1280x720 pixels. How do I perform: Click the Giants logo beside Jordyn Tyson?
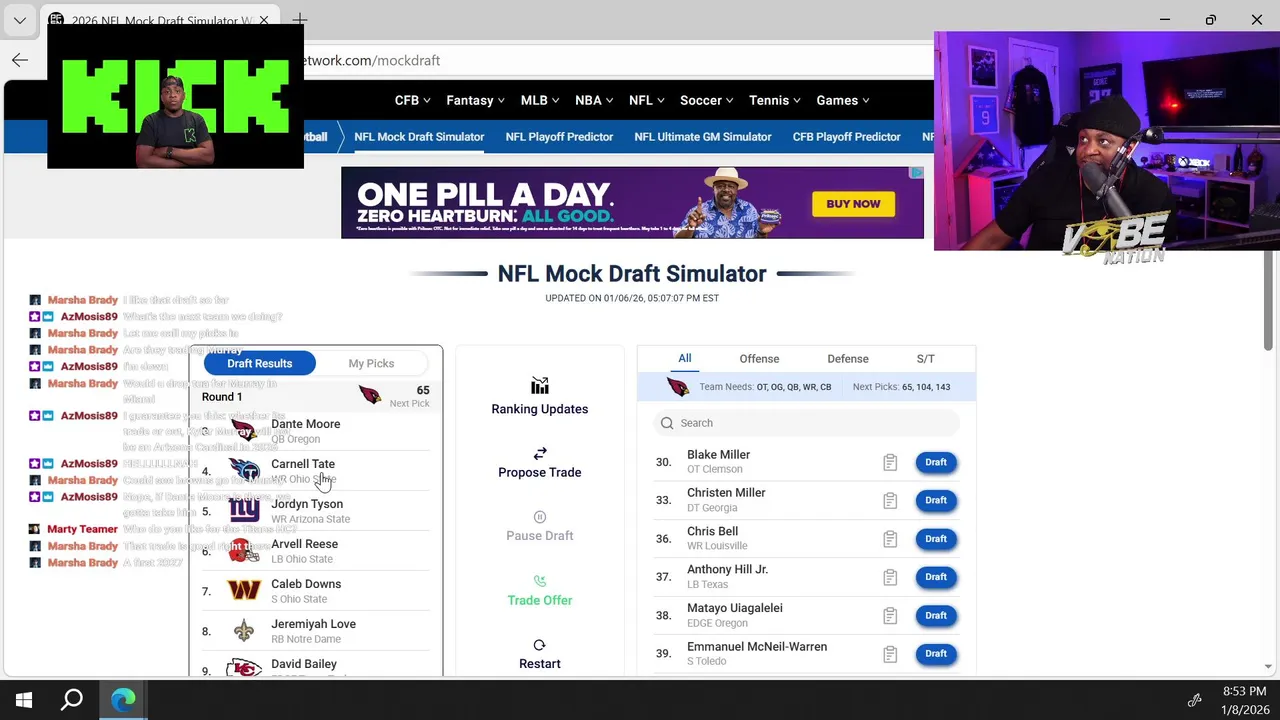point(244,510)
